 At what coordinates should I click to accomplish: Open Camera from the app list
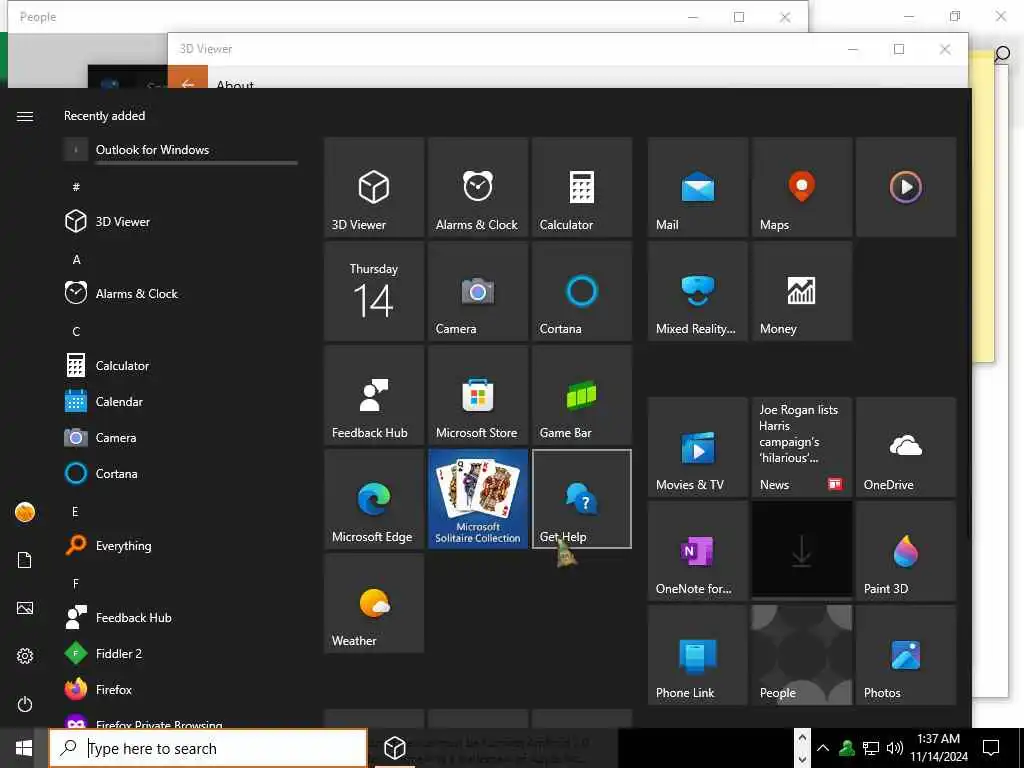181,438
